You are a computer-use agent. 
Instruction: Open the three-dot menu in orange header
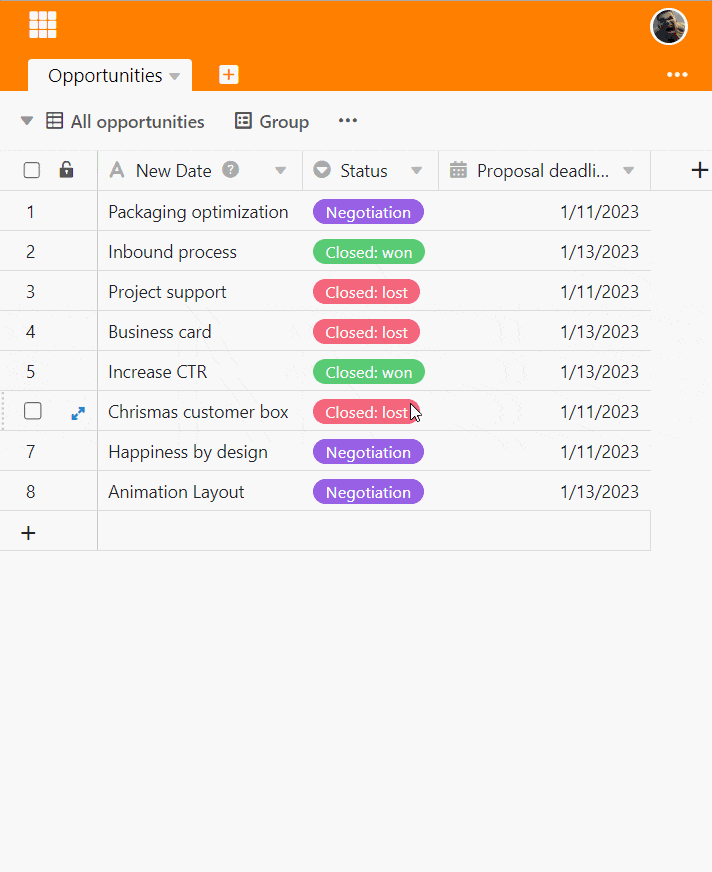[677, 75]
